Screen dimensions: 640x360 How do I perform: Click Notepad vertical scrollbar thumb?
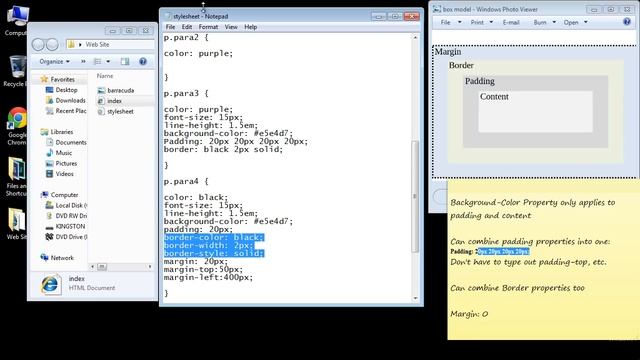415,196
